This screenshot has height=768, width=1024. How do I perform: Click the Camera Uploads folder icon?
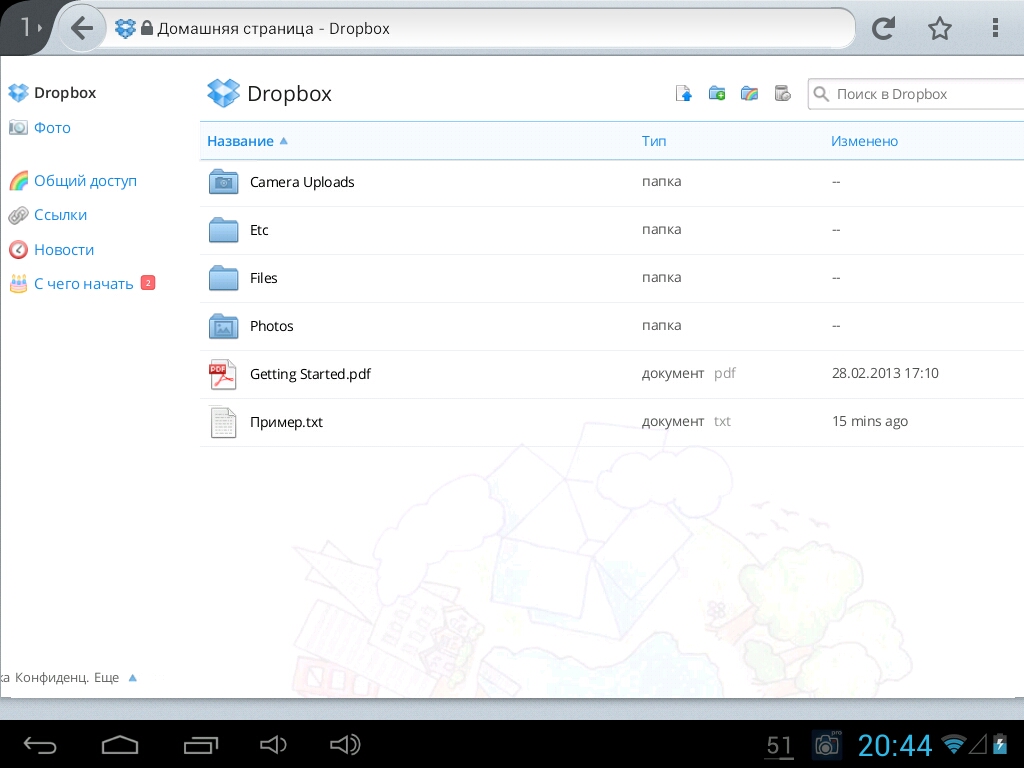tap(223, 182)
